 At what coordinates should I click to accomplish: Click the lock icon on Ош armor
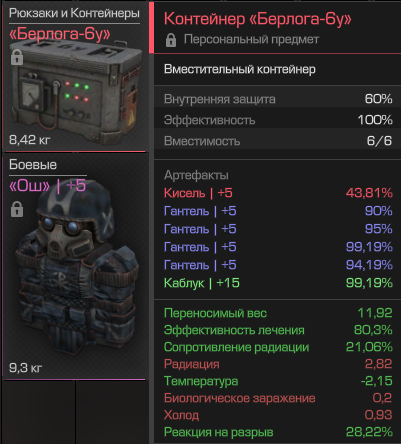(x=17, y=209)
